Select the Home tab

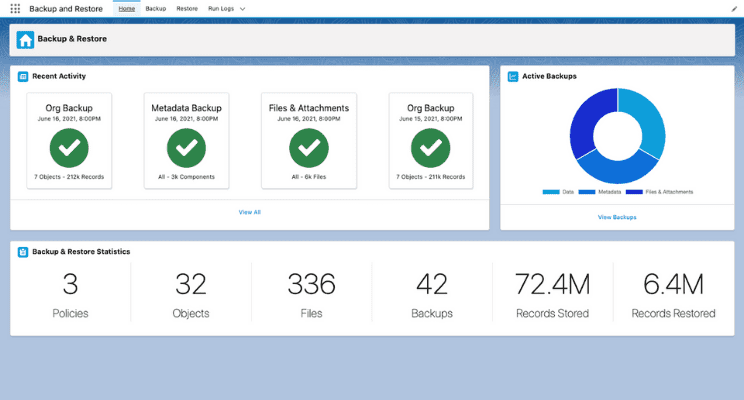[x=127, y=8]
